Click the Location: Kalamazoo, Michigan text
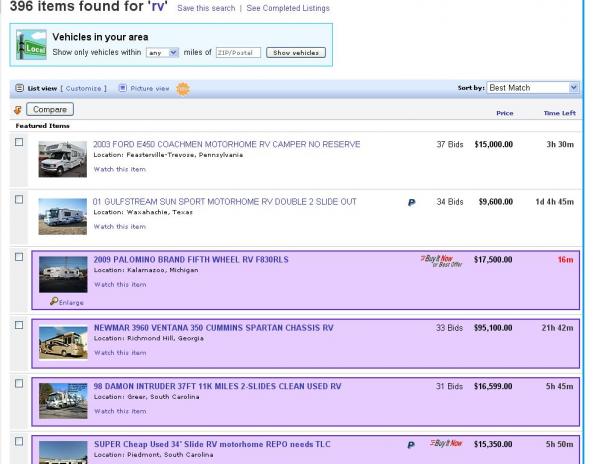 (146, 270)
